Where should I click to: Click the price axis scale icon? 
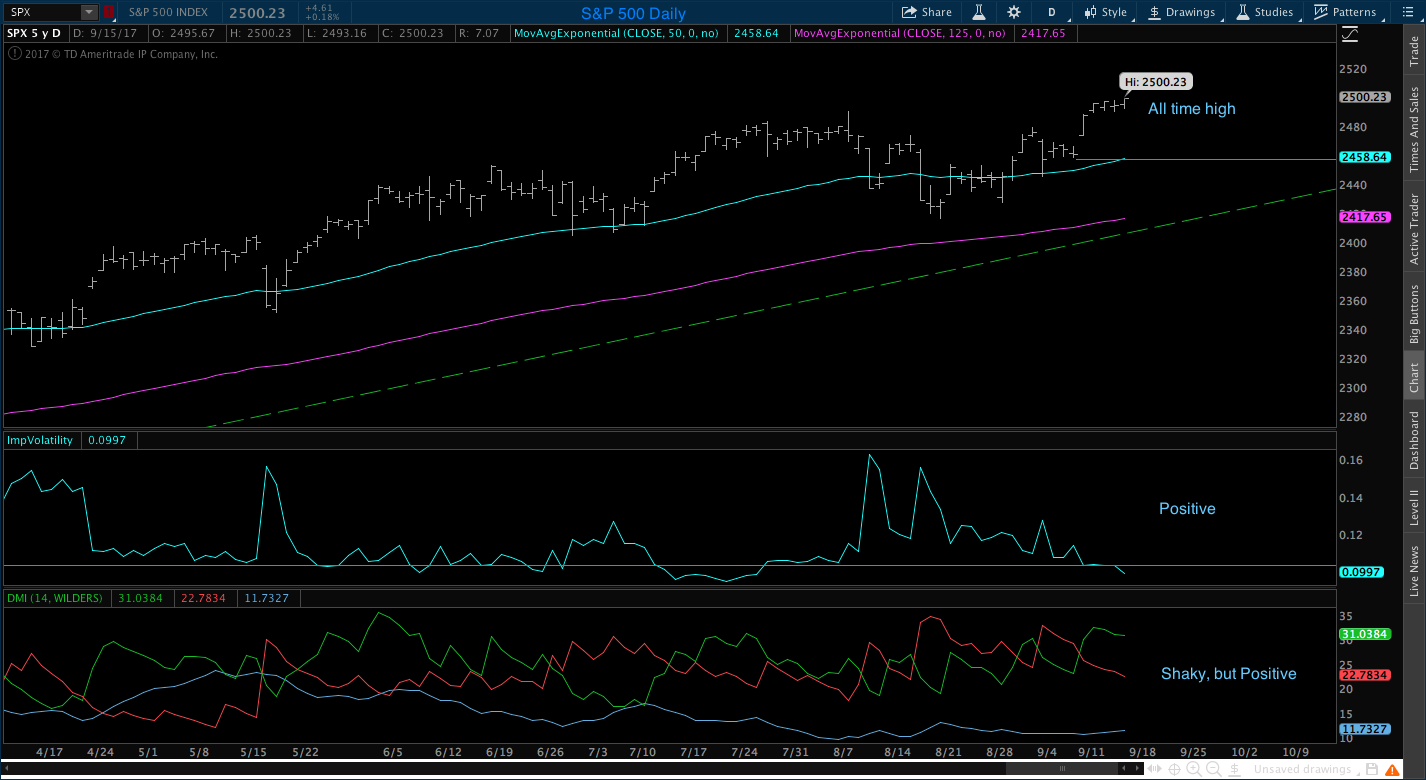[x=1350, y=34]
